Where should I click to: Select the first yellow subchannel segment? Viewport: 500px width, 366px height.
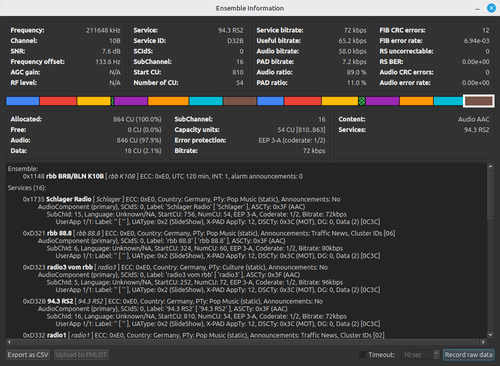94,101
